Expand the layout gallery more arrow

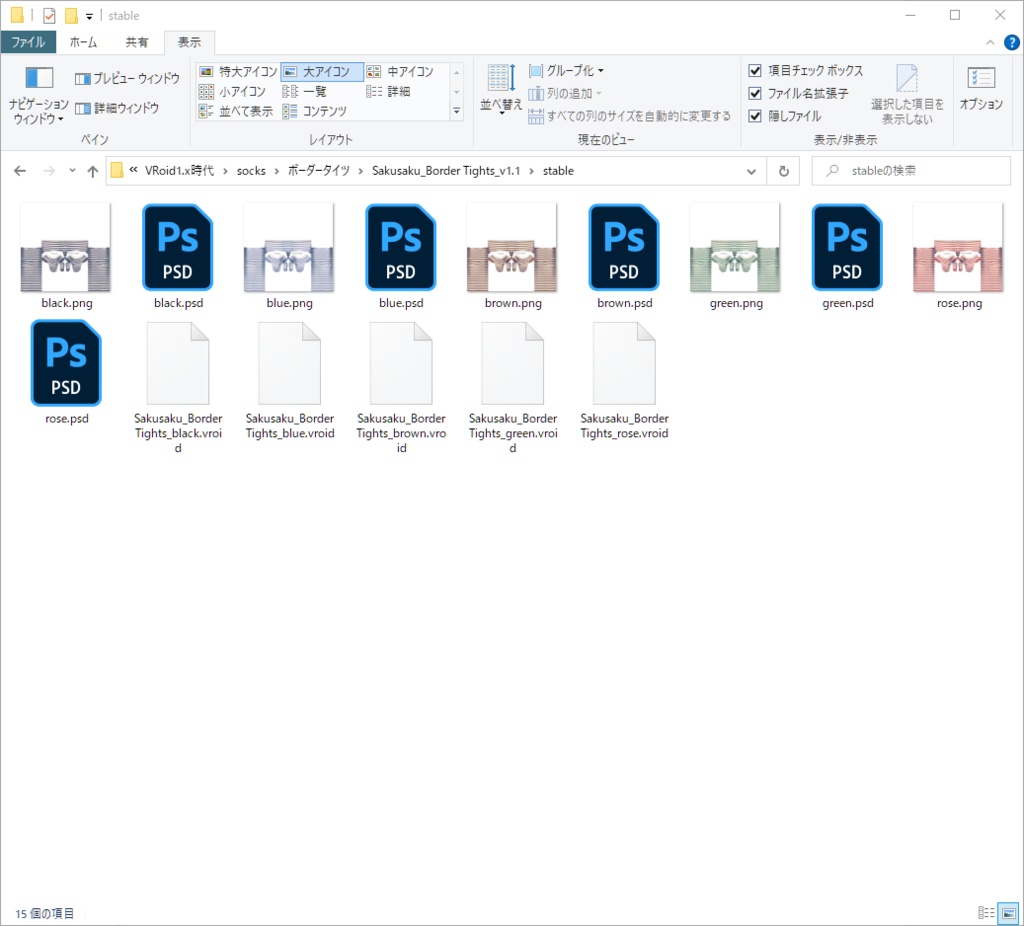[456, 111]
